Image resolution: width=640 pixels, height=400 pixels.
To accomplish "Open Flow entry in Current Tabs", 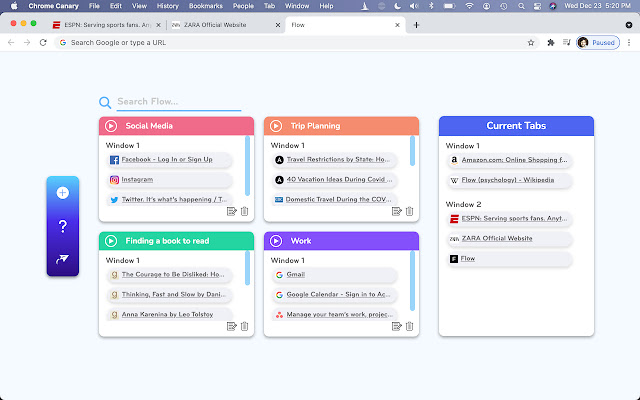I will tap(468, 258).
